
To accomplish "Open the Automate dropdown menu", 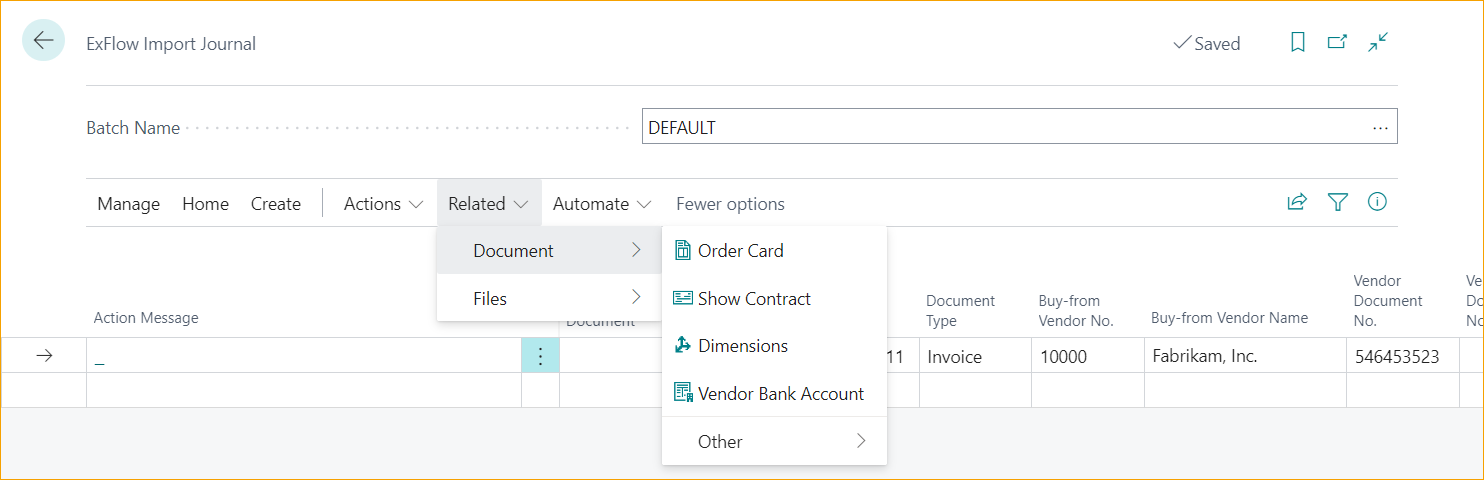I will click(x=602, y=204).
